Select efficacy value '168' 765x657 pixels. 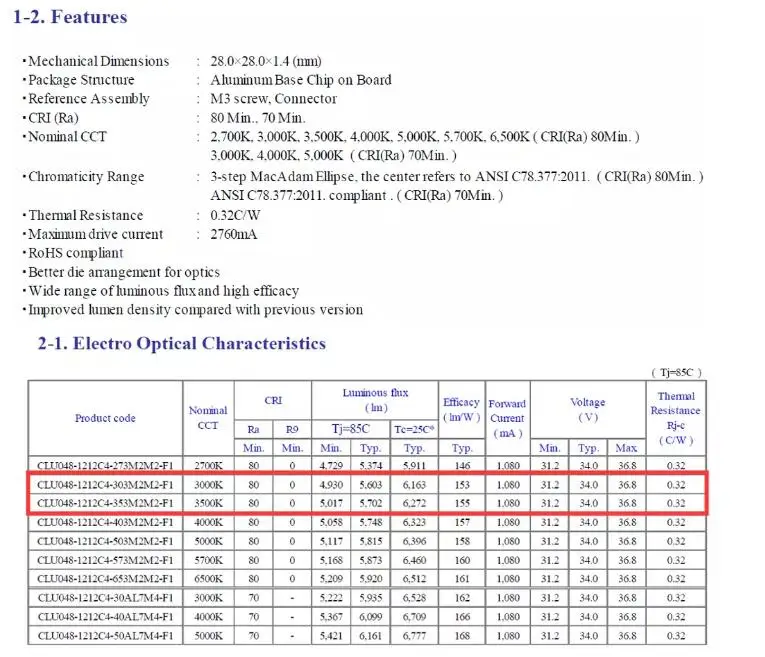[x=462, y=636]
